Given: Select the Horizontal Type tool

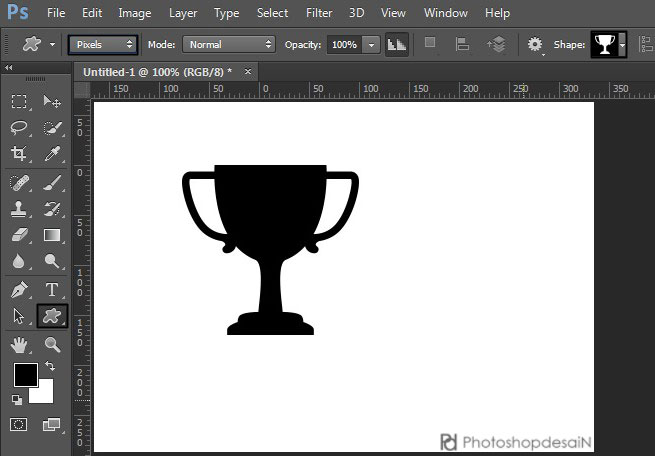Looking at the screenshot, I should pos(52,290).
